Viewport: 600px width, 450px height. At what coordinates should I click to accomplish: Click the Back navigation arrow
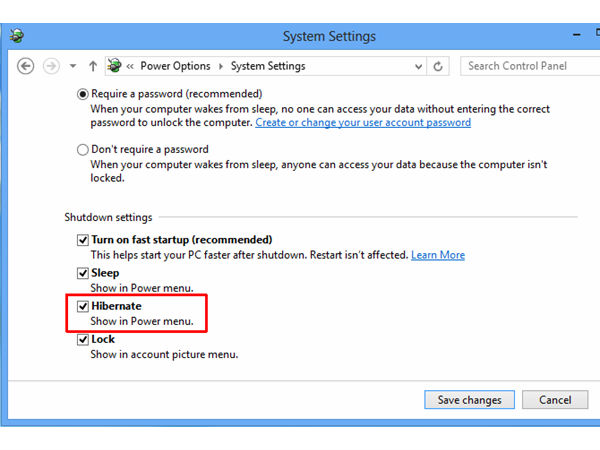coord(26,66)
